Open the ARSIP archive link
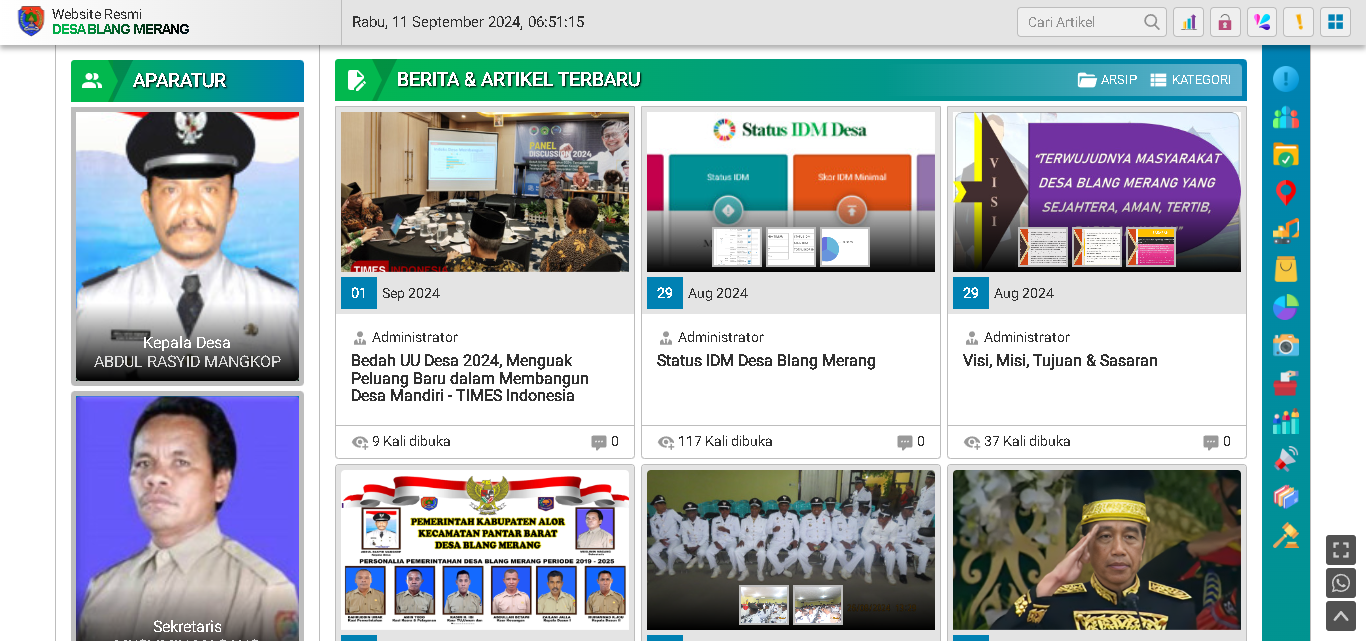Screen dimensions: 1366x641 [x=1107, y=80]
